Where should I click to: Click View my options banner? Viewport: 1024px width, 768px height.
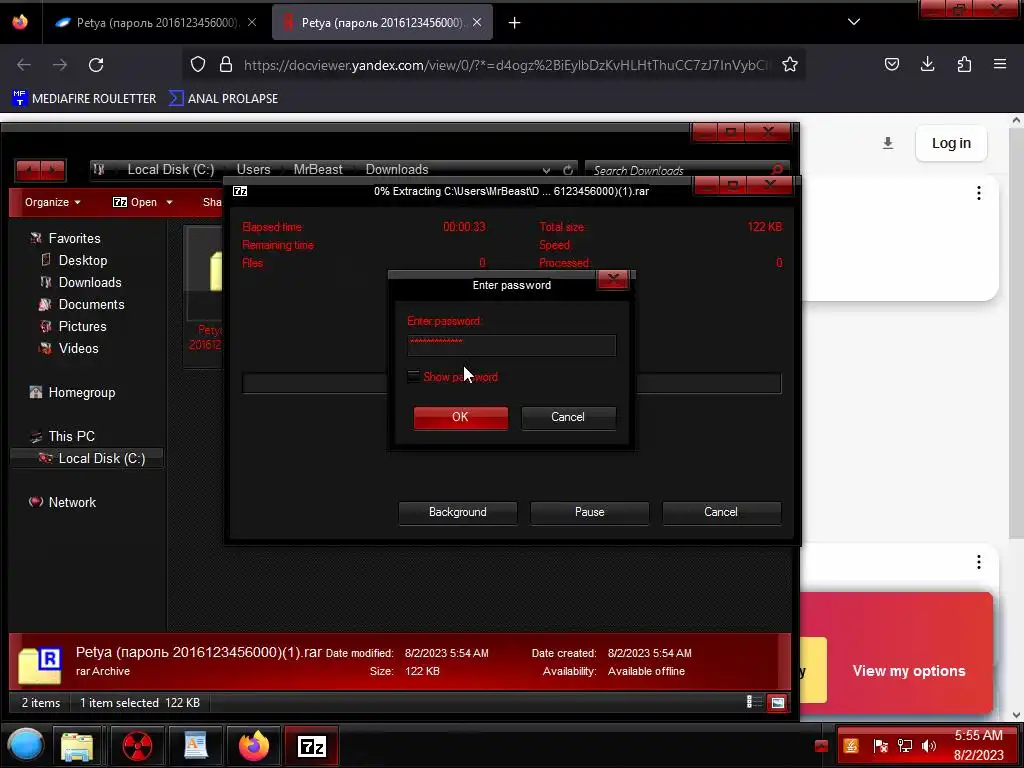click(x=908, y=671)
